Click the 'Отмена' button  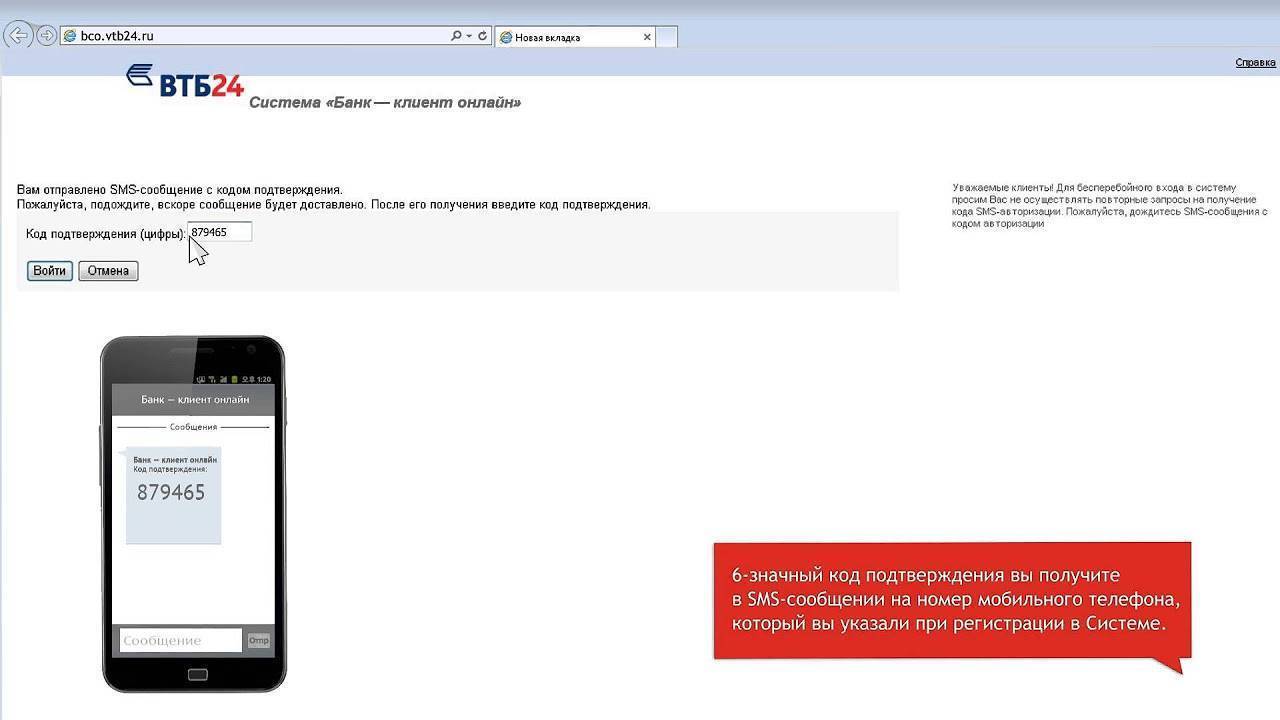pyautogui.click(x=108, y=271)
